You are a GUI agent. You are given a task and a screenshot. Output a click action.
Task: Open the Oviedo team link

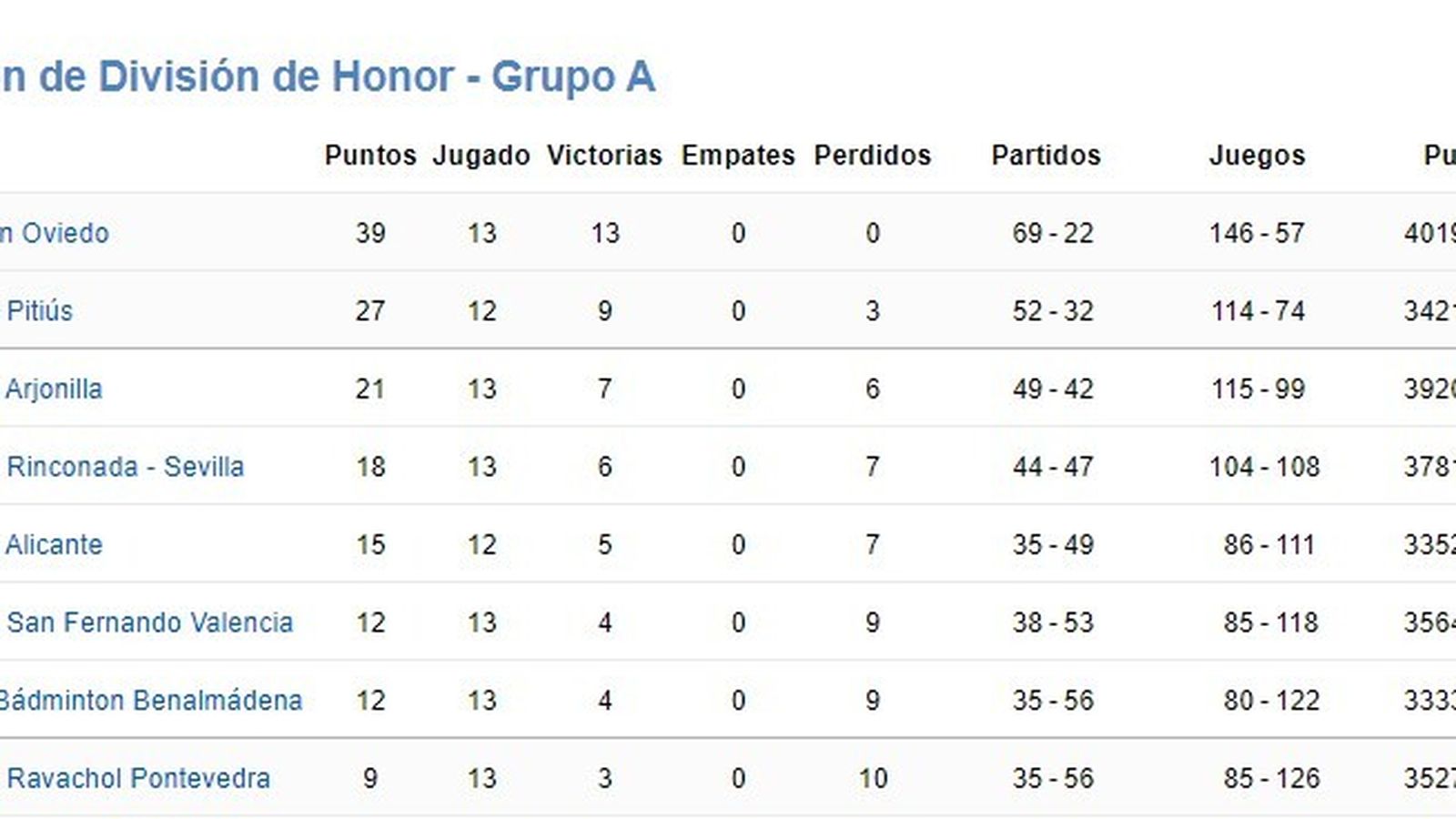point(56,233)
